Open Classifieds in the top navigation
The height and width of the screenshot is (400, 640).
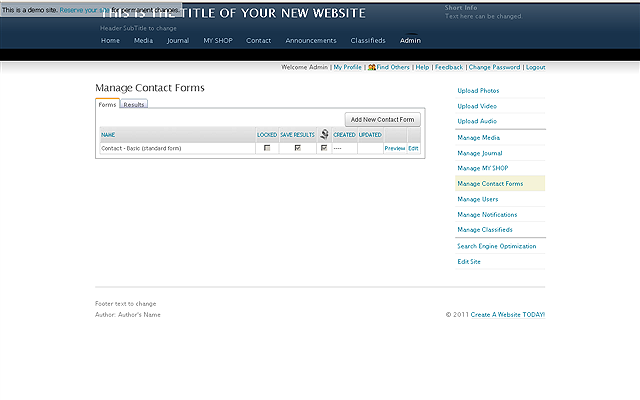click(x=368, y=41)
